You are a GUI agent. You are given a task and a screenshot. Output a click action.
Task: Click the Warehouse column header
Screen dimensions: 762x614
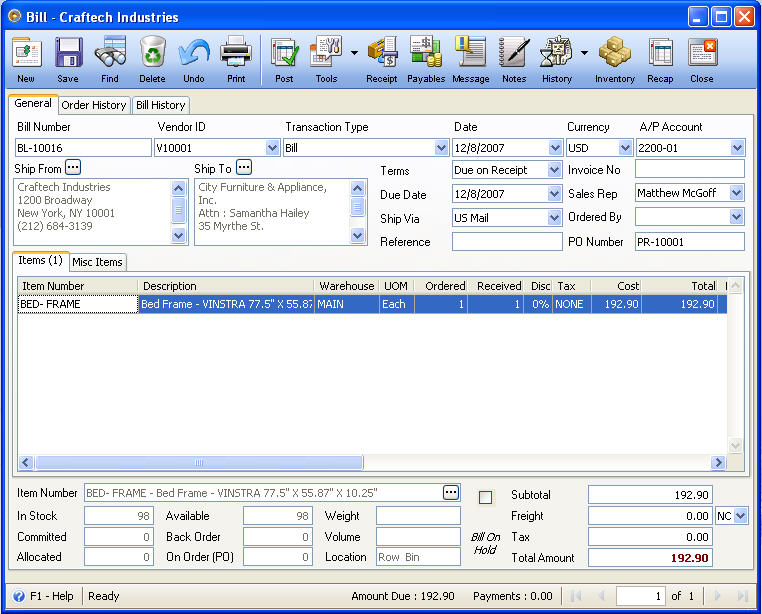(347, 286)
